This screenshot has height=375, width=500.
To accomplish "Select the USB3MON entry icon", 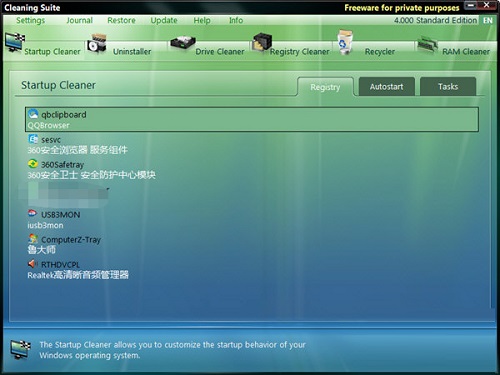I will tap(32, 213).
